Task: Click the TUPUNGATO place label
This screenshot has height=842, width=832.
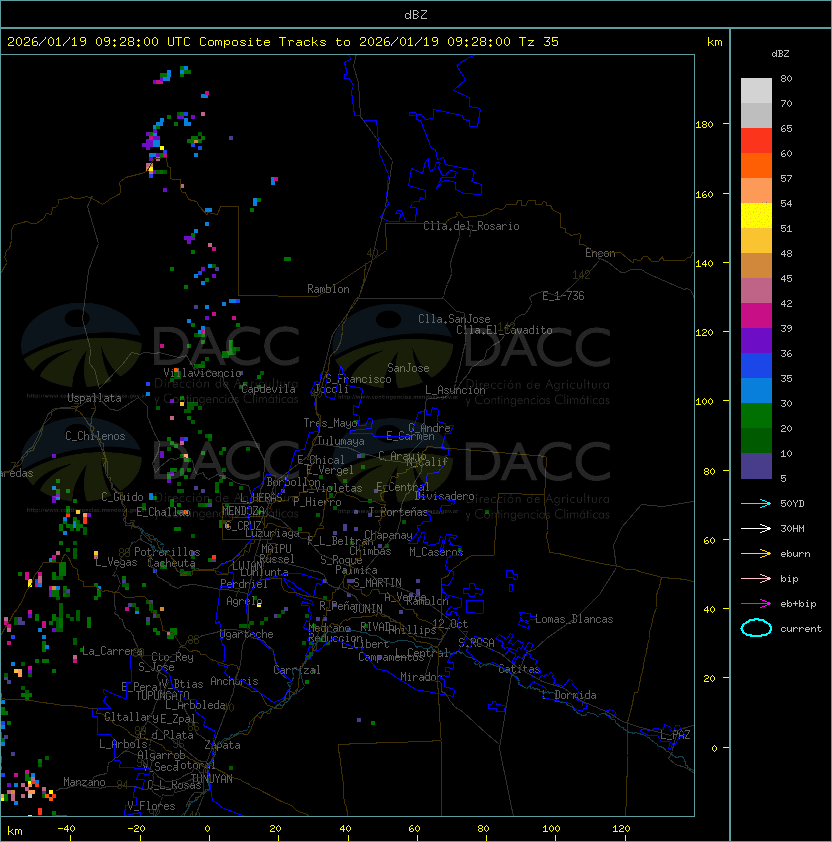Action: (x=163, y=695)
